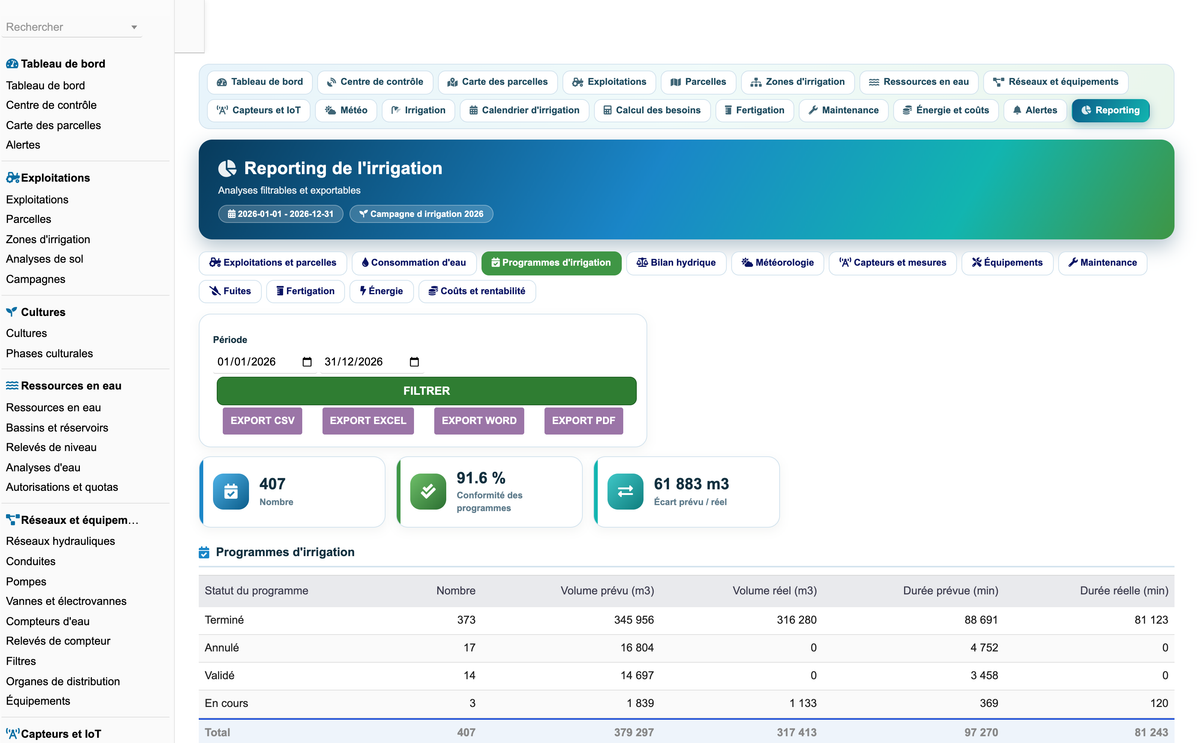
Task: Switch to Exploitations et parcelles report tab
Action: click(x=273, y=263)
